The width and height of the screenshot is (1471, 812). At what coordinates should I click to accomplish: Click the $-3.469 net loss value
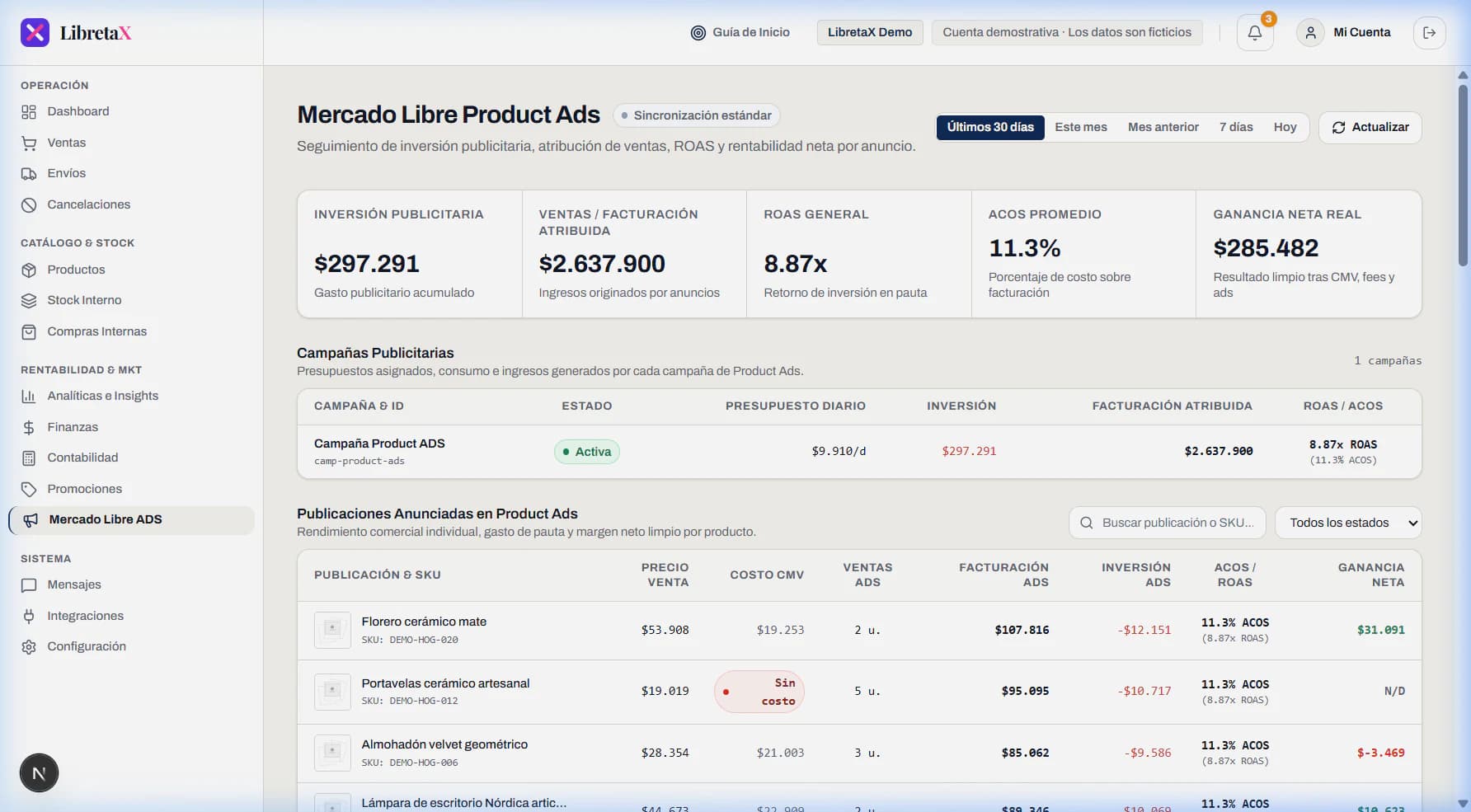pos(1381,753)
